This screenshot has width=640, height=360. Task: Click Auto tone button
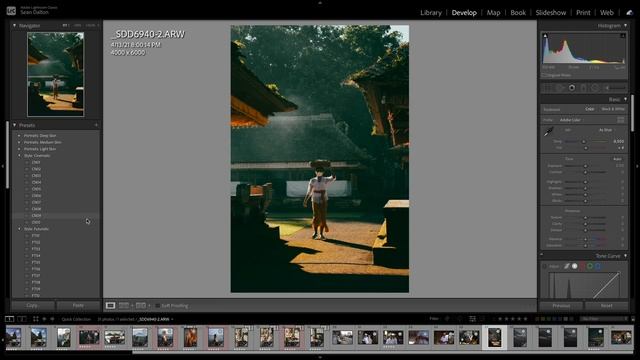tap(617, 159)
